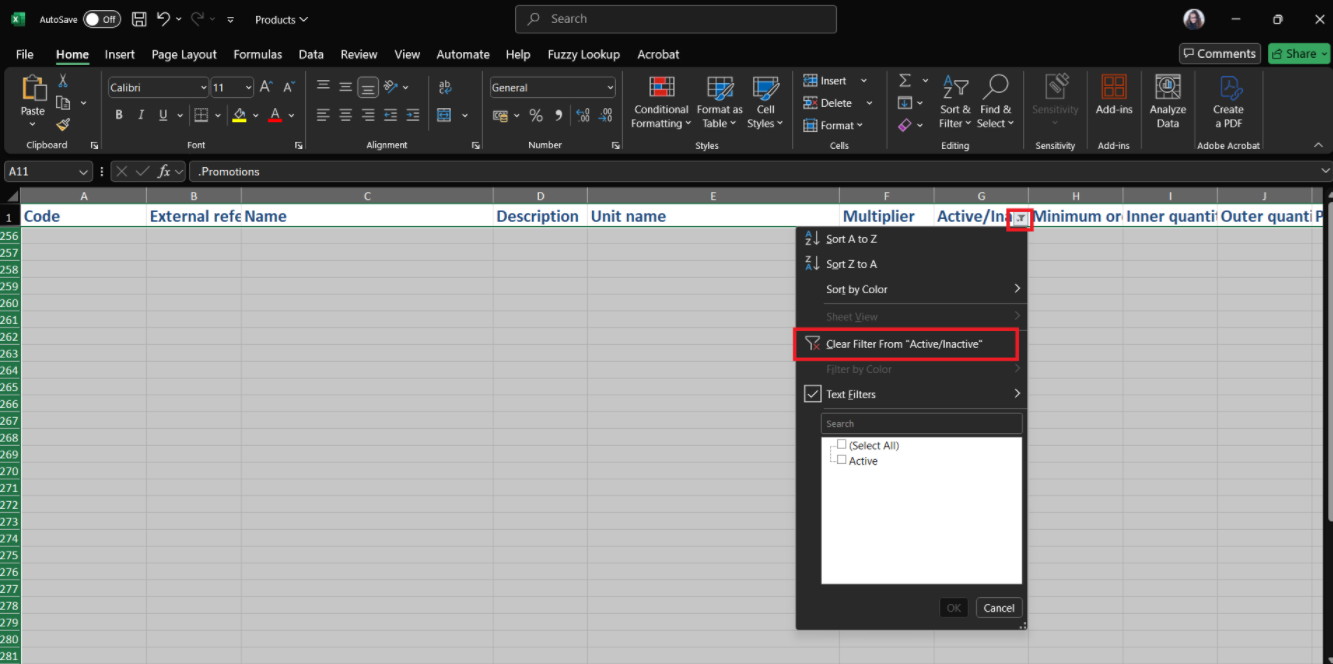The image size is (1333, 664).
Task: Click the Add-ins icon
Action: click(1113, 89)
